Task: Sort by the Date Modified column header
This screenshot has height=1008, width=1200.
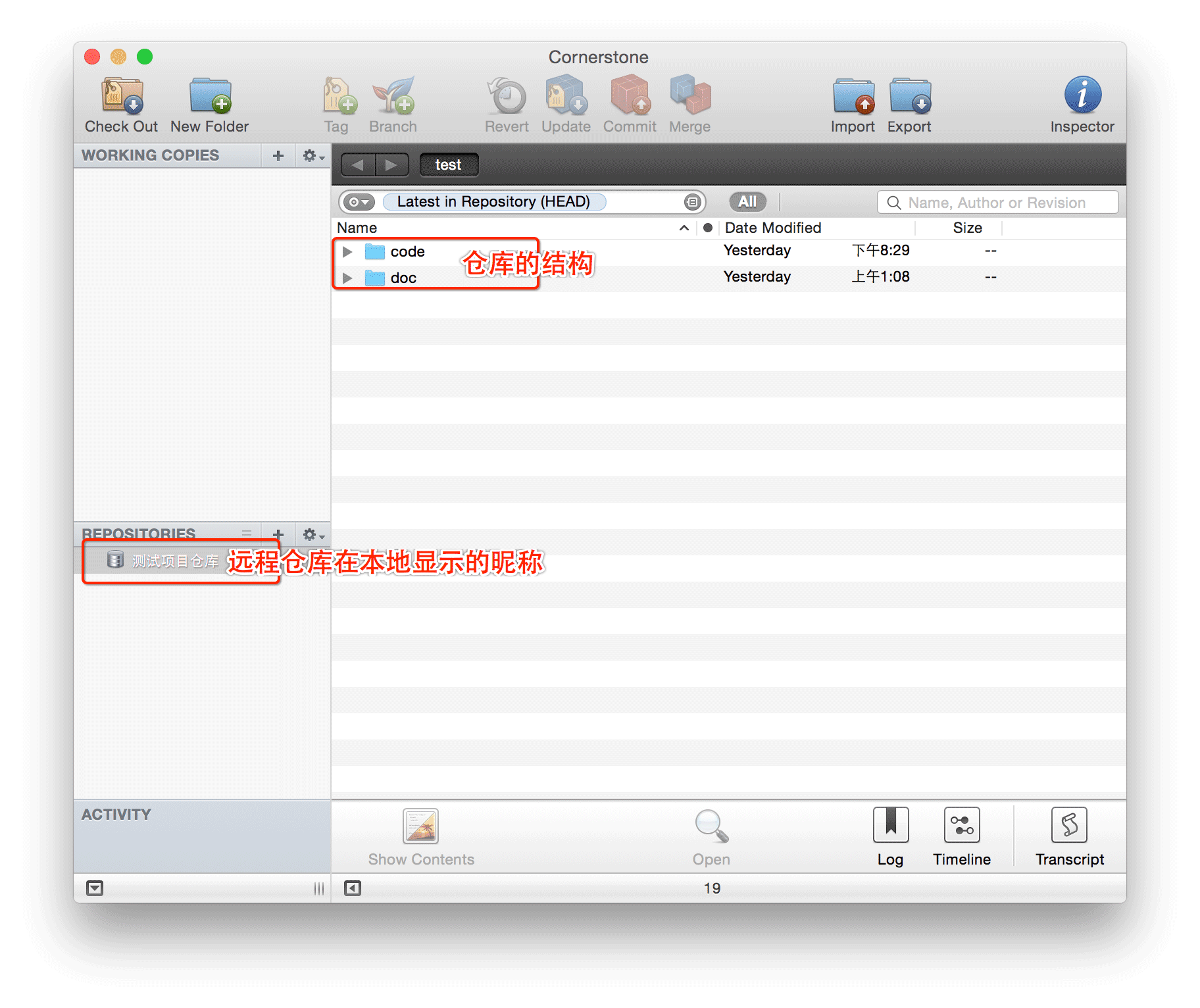Action: click(816, 228)
